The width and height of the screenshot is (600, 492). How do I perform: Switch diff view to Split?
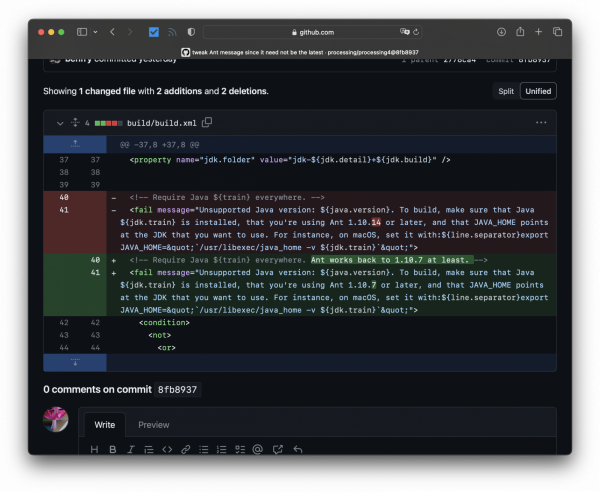[x=506, y=91]
